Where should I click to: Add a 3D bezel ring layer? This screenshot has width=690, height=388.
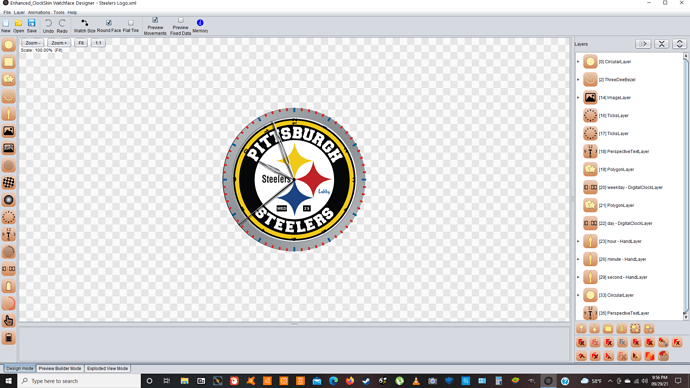8,96
